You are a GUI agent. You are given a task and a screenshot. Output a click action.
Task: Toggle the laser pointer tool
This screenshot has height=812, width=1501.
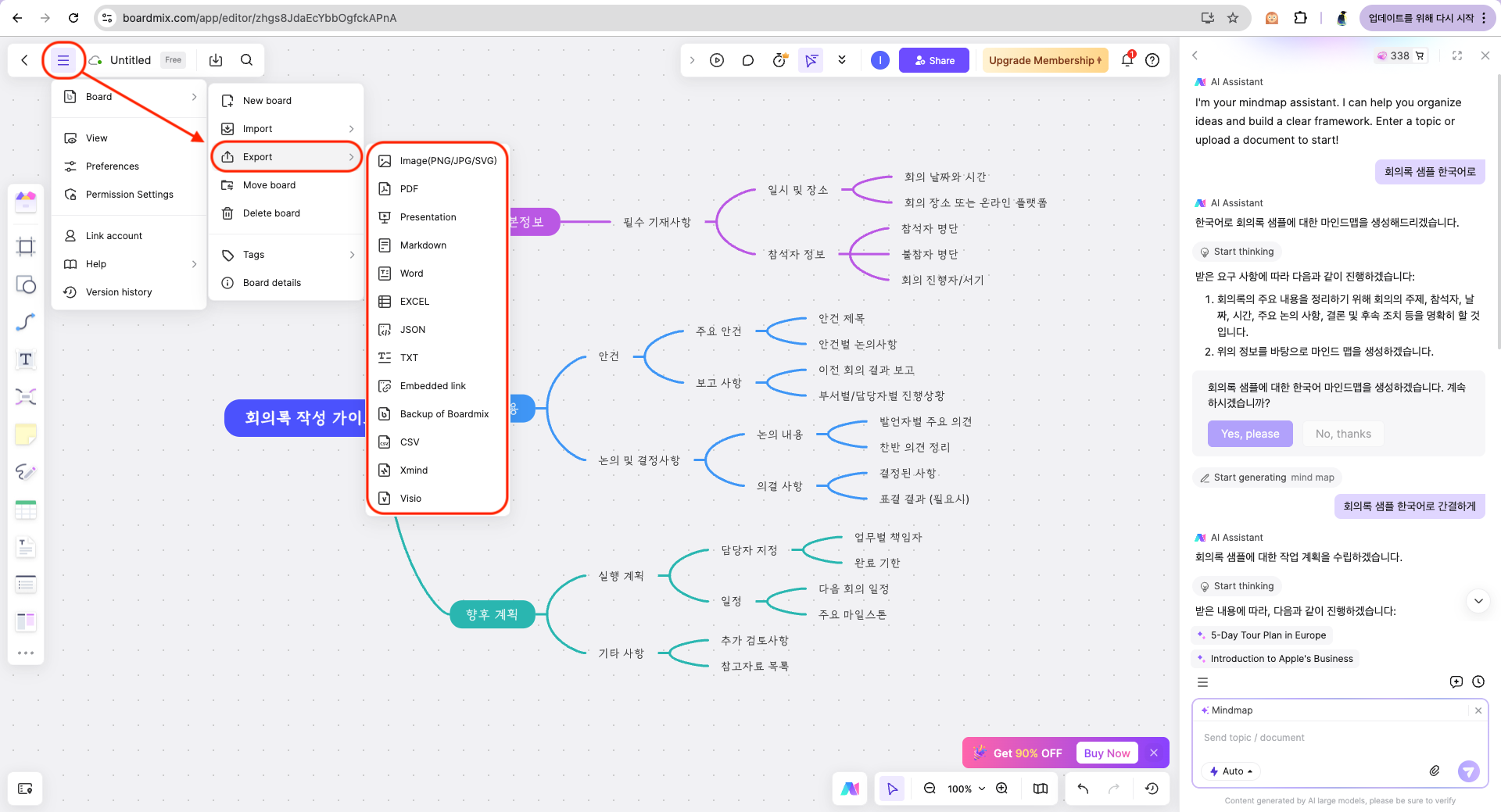click(811, 60)
